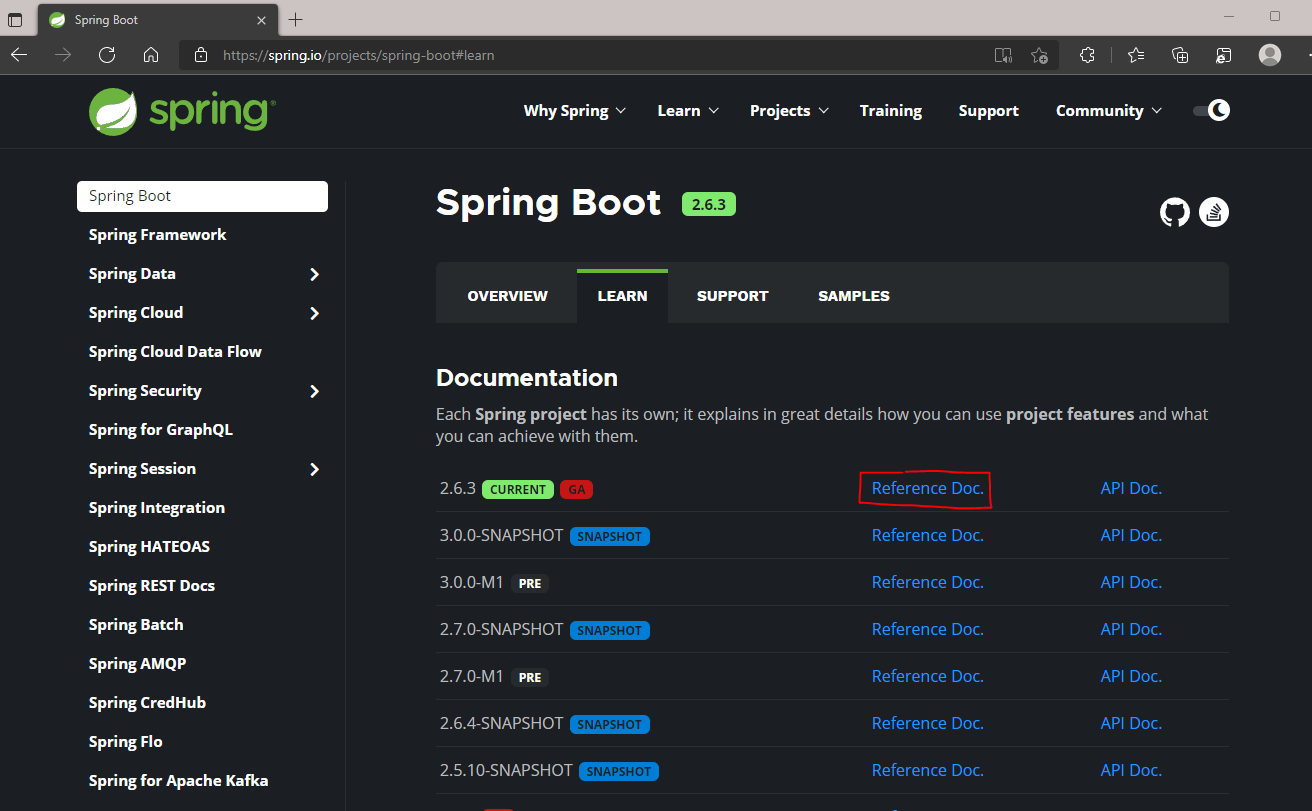Viewport: 1312px width, 811px height.
Task: Open API Doc. for 2.6.3
Action: [1131, 488]
